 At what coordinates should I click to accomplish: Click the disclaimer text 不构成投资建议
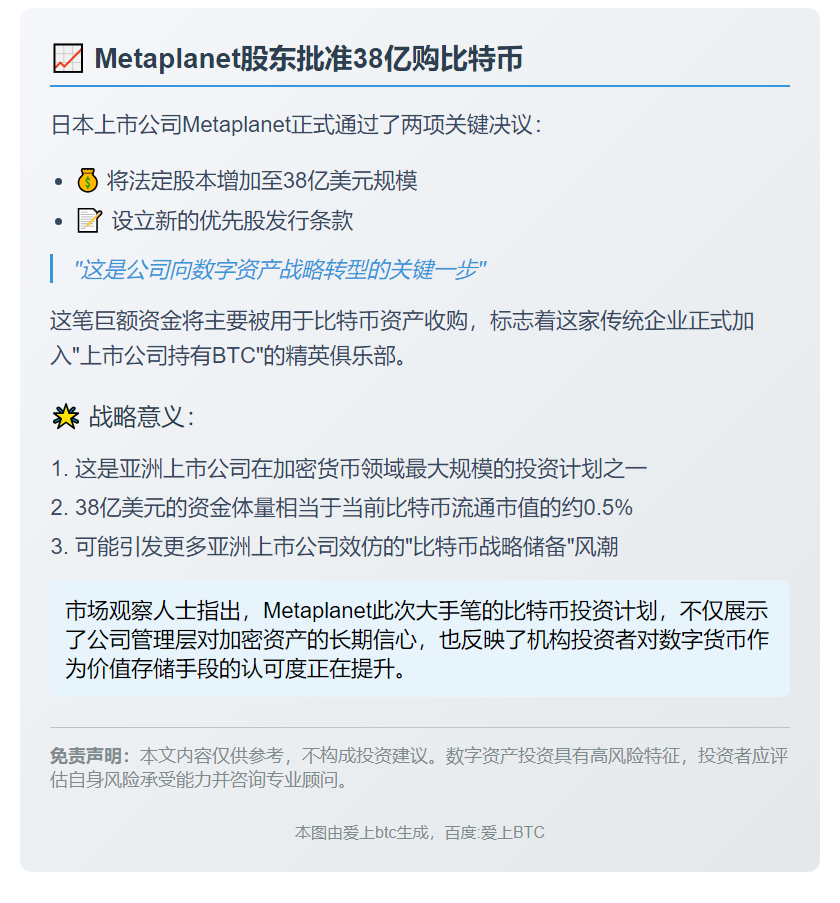[366, 756]
